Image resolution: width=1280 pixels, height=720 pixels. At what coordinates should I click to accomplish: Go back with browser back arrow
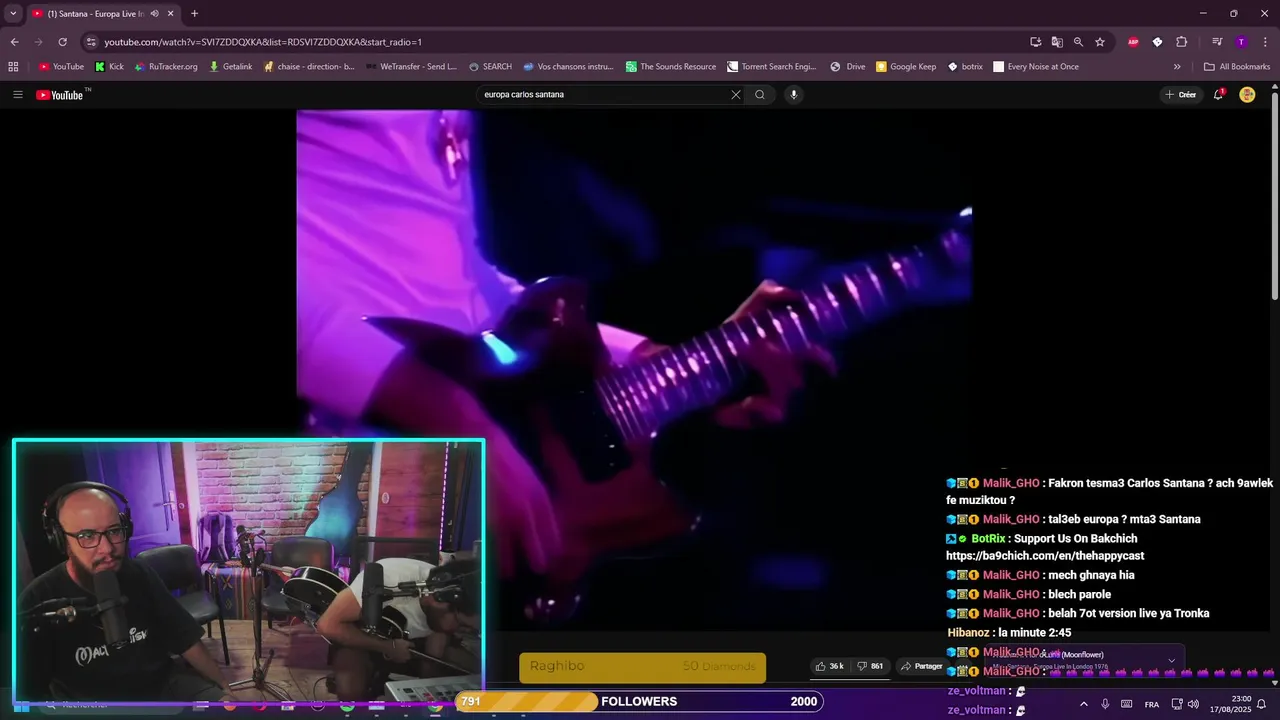point(14,42)
